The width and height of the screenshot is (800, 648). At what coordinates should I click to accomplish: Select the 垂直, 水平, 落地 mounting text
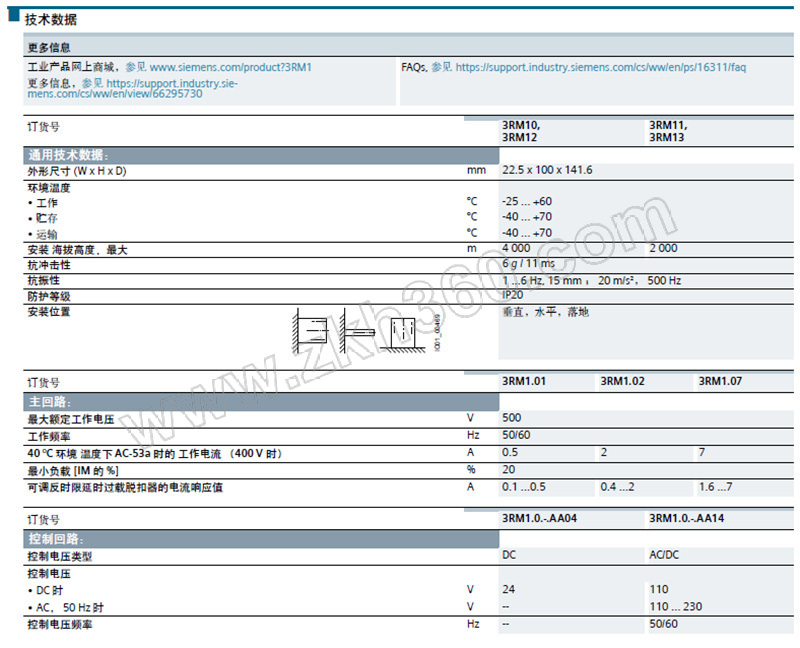click(x=545, y=312)
